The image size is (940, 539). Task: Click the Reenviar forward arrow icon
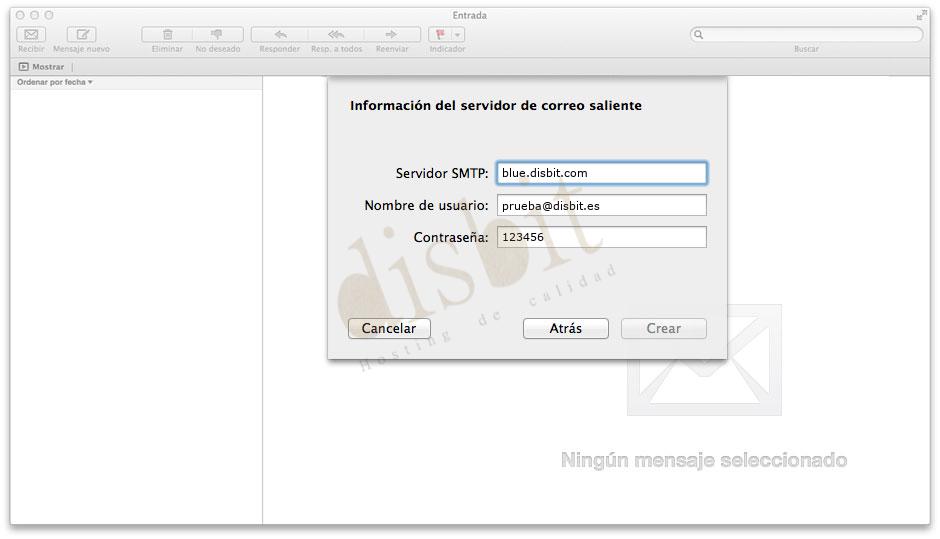point(391,34)
